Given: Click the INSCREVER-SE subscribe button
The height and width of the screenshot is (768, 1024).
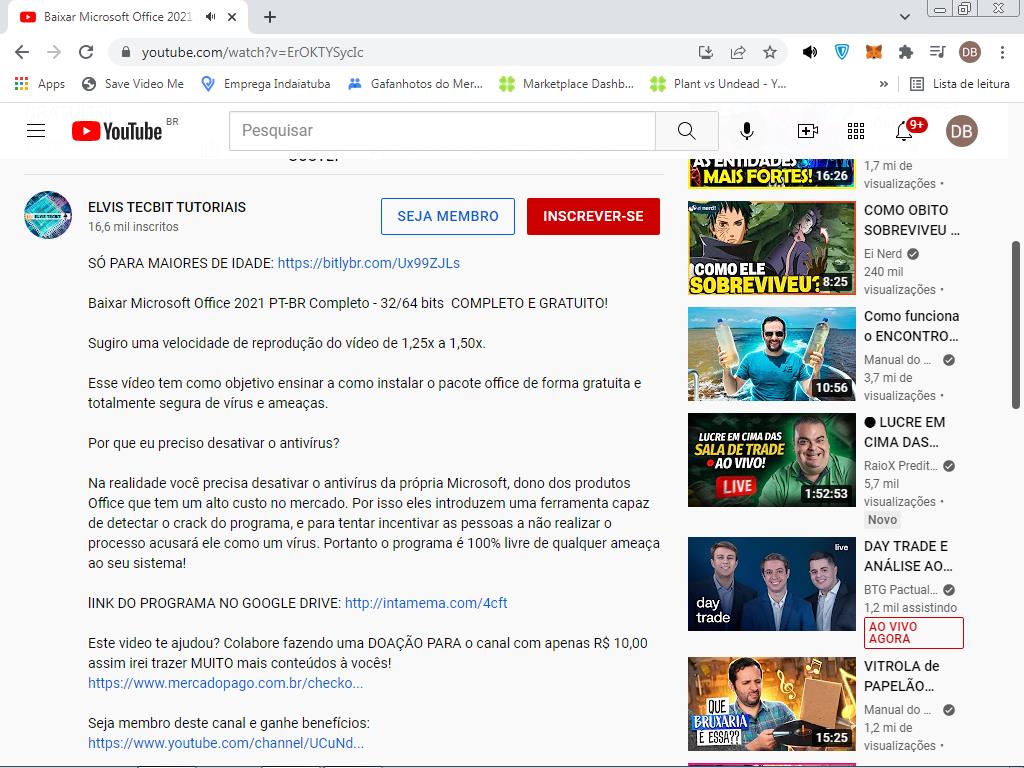Looking at the screenshot, I should pyautogui.click(x=593, y=216).
